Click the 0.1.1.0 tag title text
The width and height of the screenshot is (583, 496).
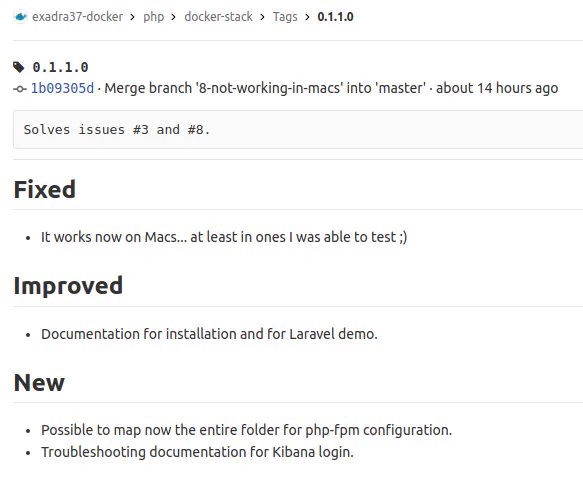click(x=60, y=67)
